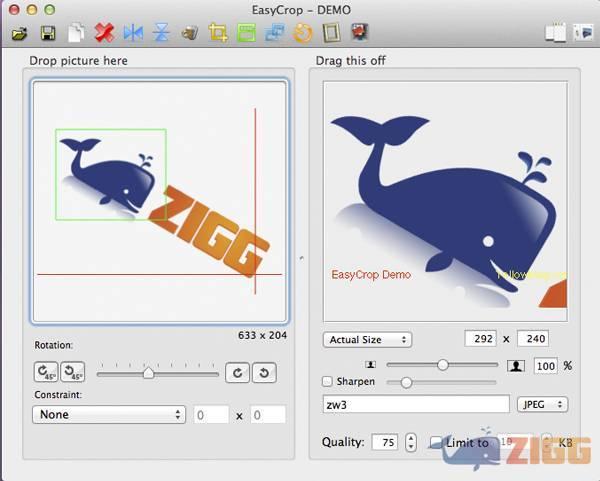
Task: Click the Sharpen amount slider knob
Action: tap(406, 382)
